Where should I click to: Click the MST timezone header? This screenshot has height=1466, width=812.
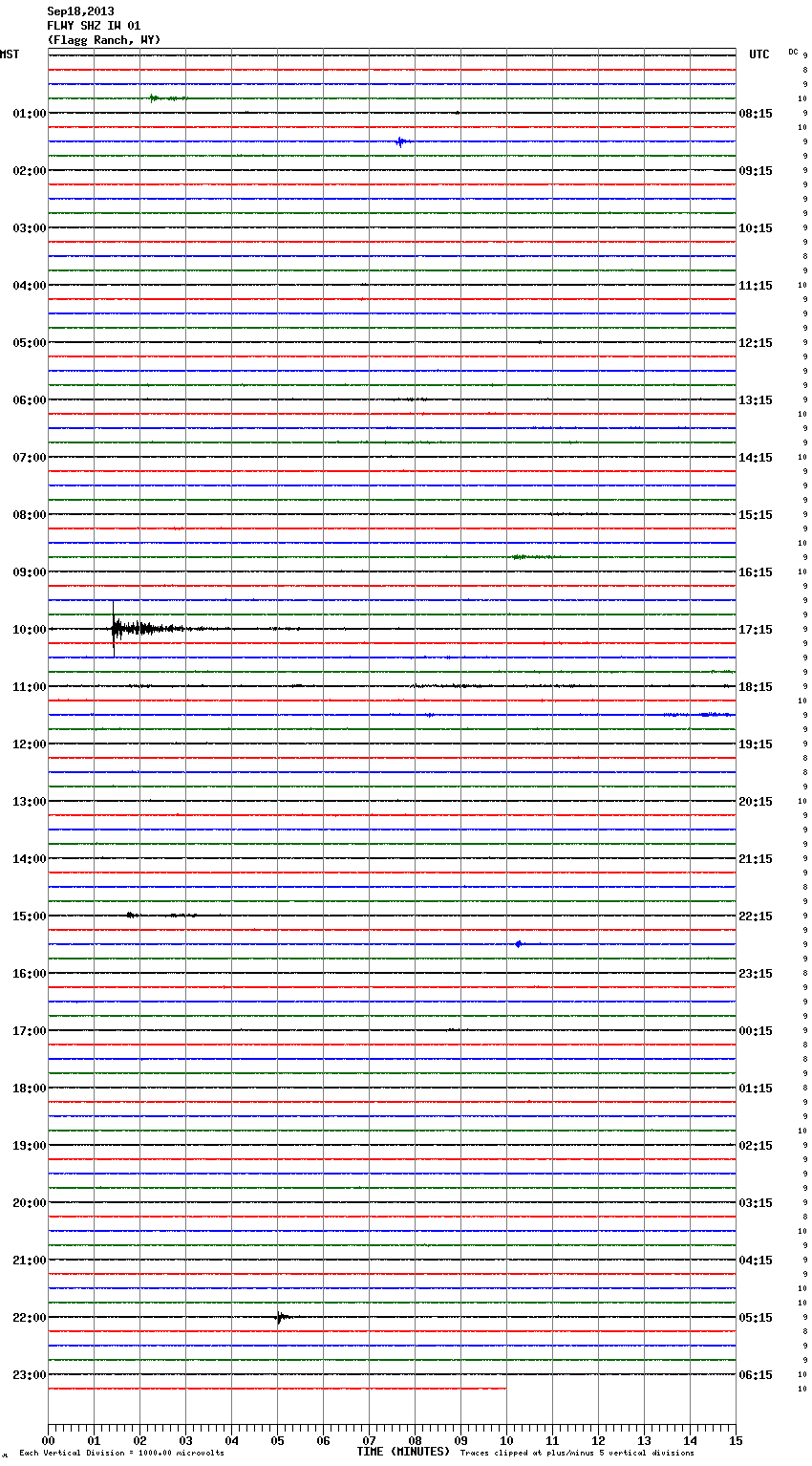pyautogui.click(x=10, y=54)
